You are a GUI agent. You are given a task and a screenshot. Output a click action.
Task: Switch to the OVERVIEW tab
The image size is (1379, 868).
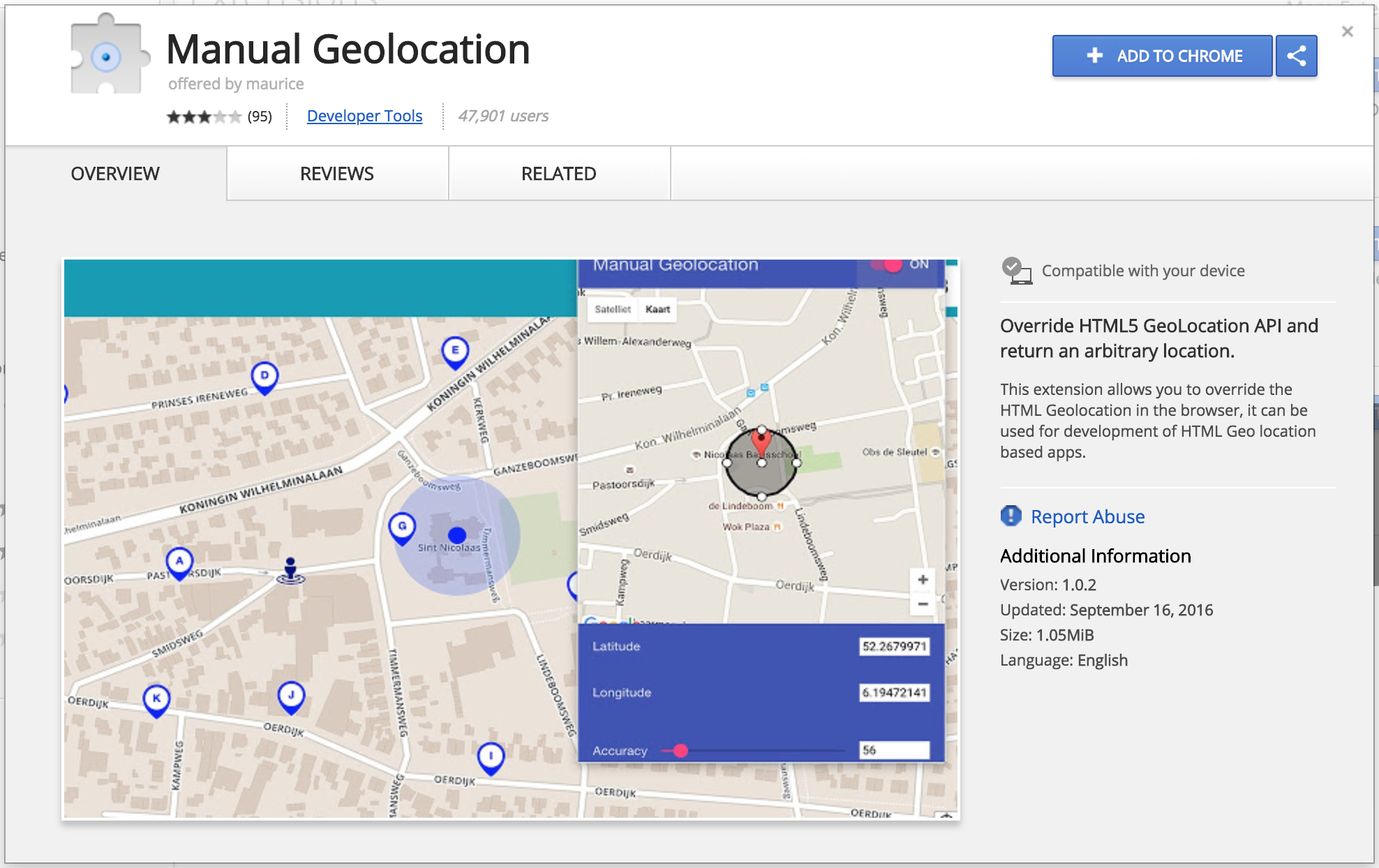point(115,174)
